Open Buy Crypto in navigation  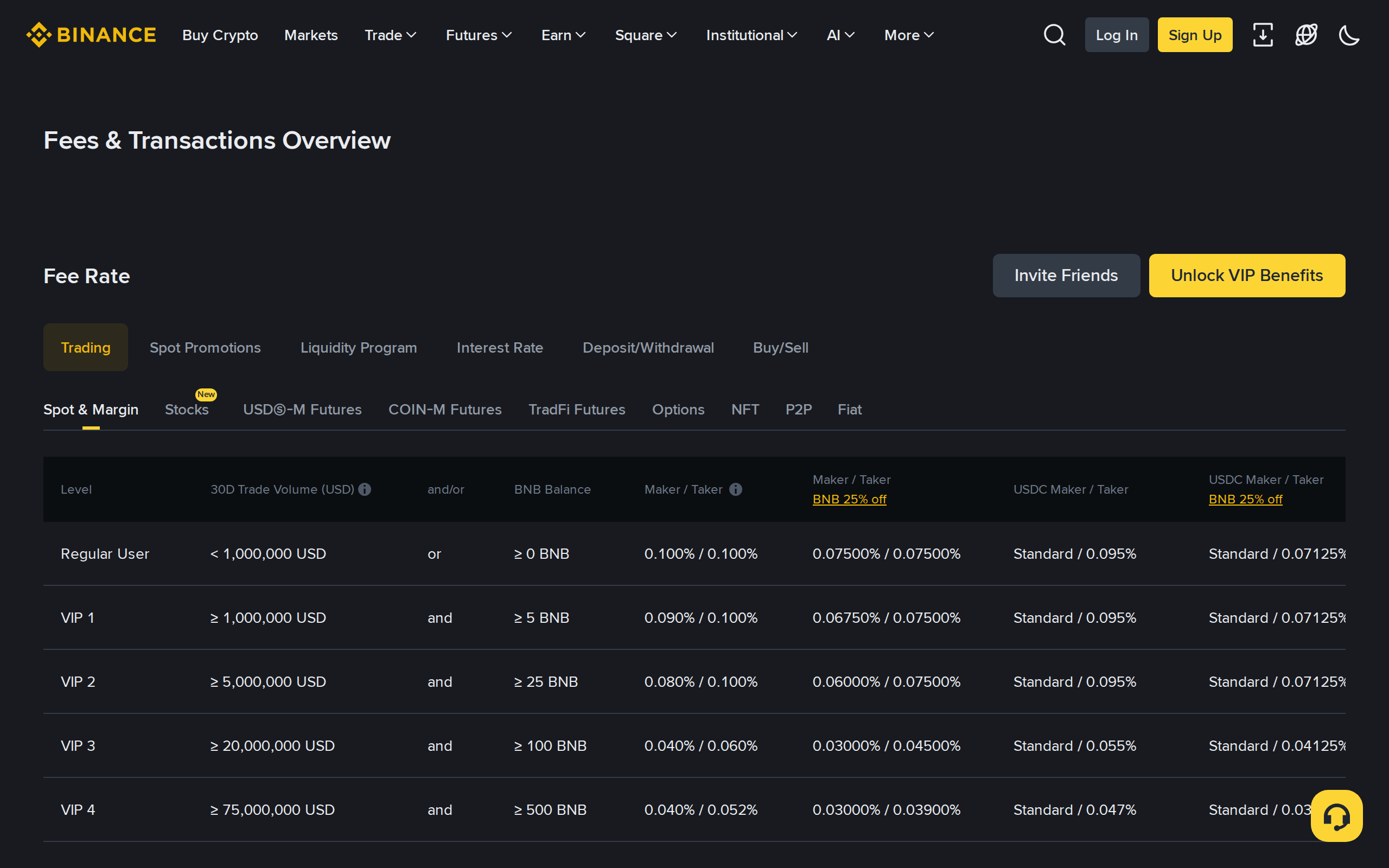click(220, 35)
